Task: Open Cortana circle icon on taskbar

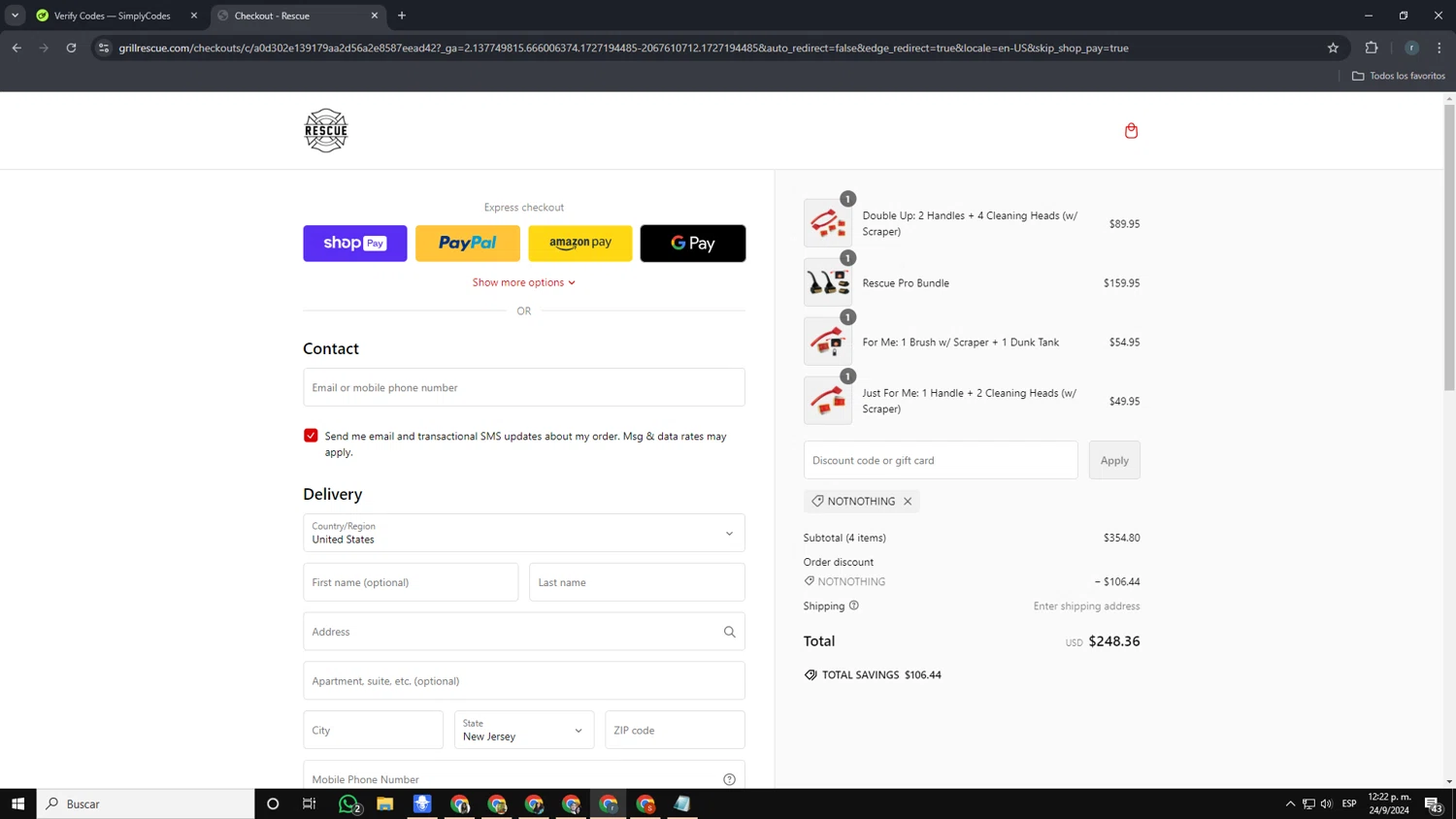Action: coord(273,803)
